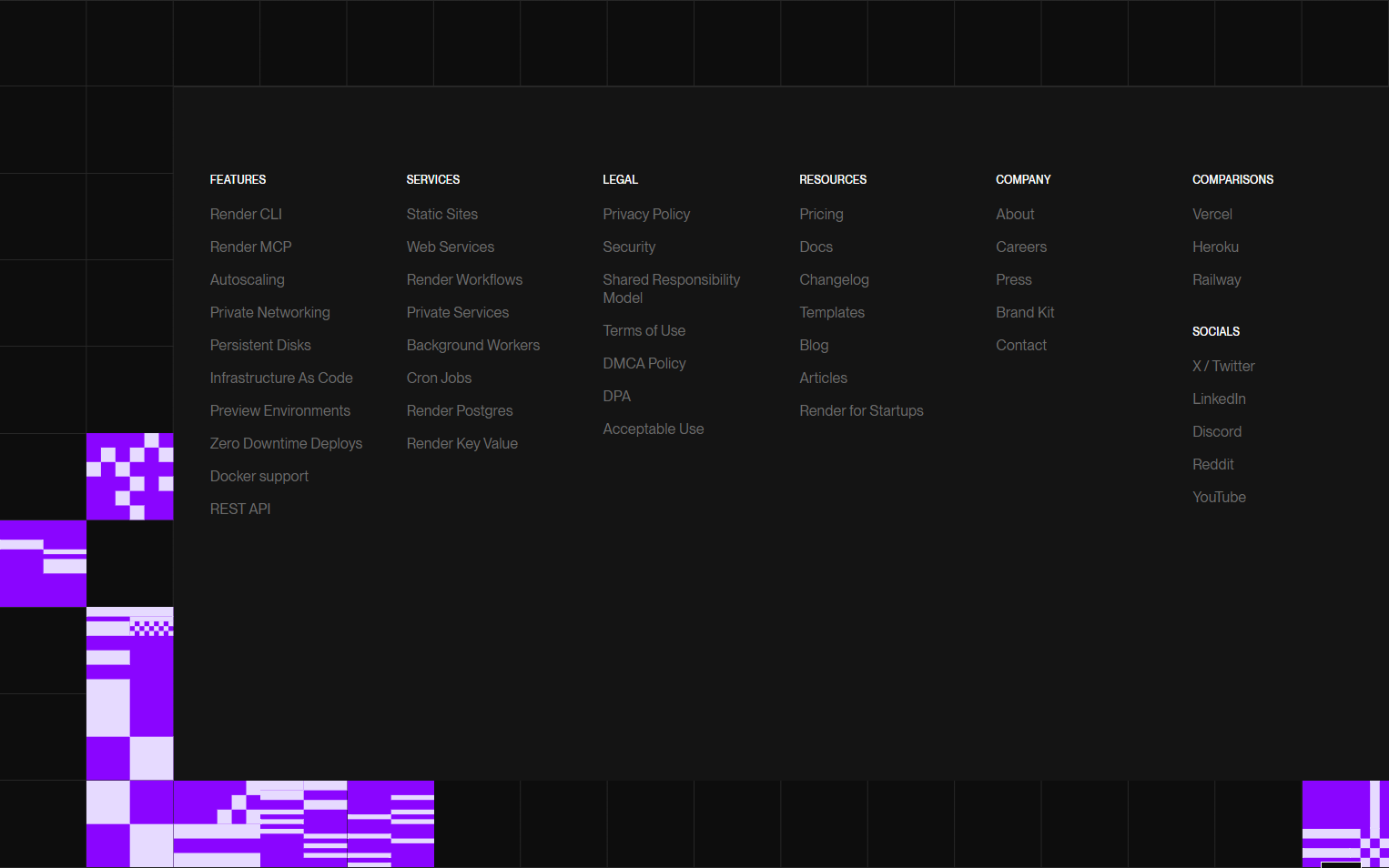
Task: Select Static Sites service
Action: tap(441, 214)
